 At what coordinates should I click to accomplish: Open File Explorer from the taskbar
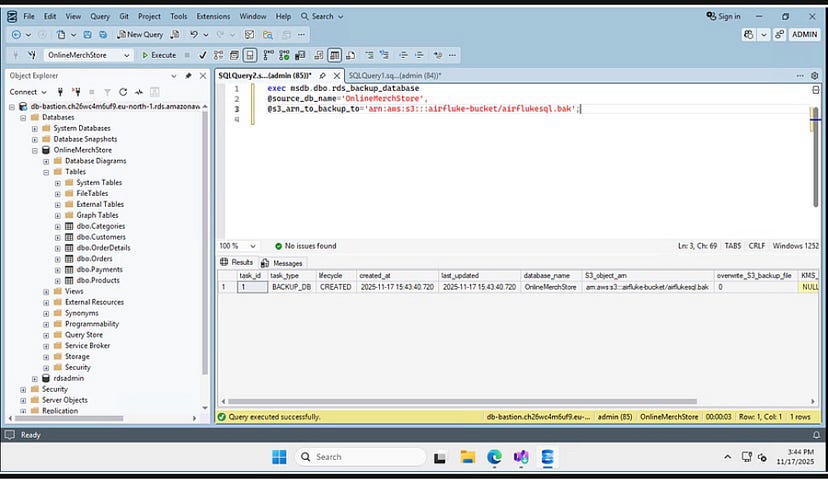click(467, 457)
